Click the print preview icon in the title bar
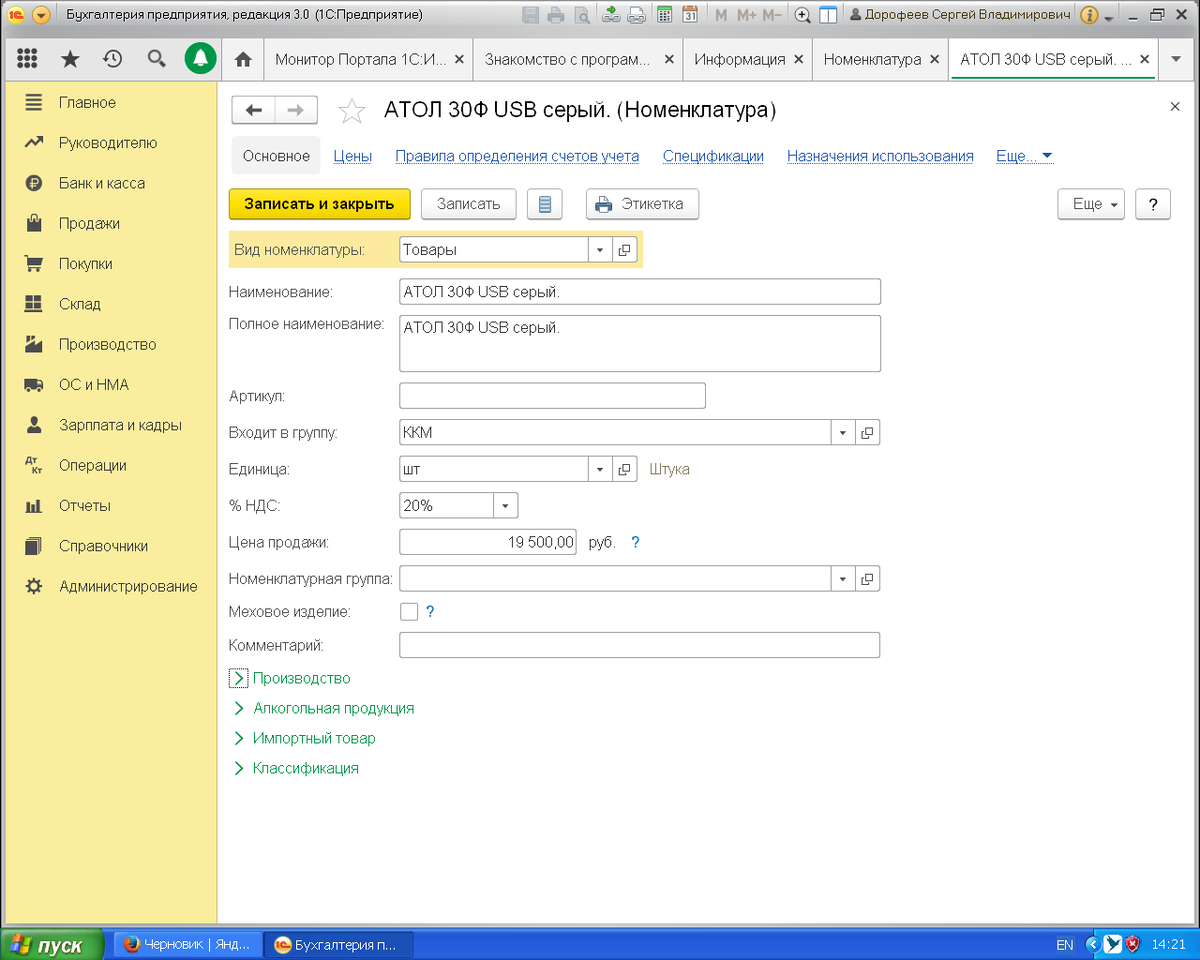Screen dimensions: 1200x960 pyautogui.click(x=581, y=16)
